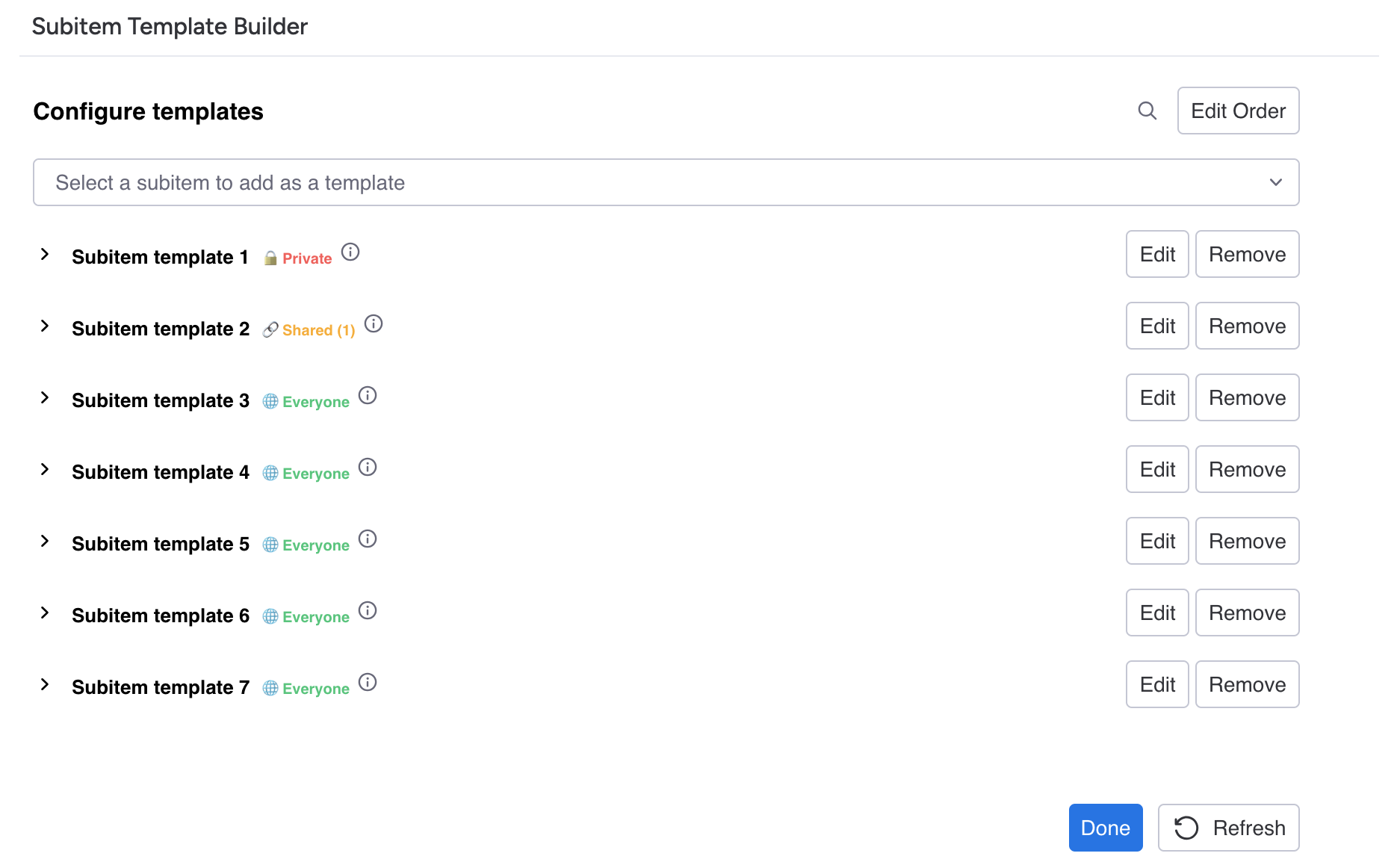Select the 'Subitem template 5' name
This screenshot has width=1400, height=865.
click(x=161, y=544)
